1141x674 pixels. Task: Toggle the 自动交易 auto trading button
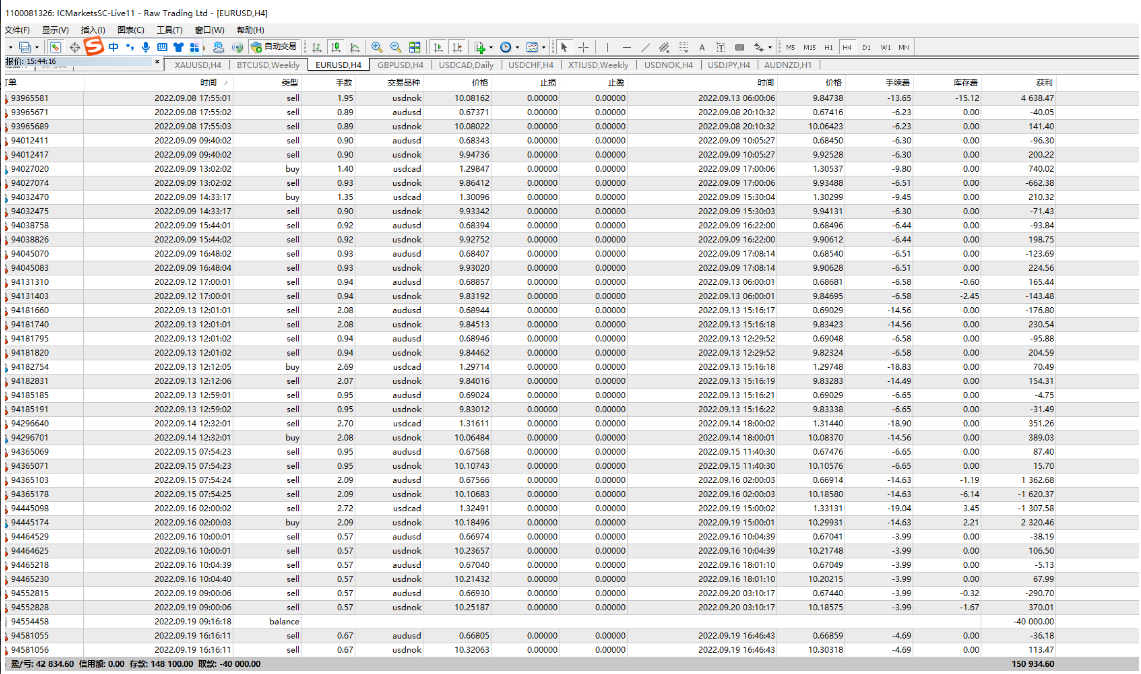click(x=274, y=47)
